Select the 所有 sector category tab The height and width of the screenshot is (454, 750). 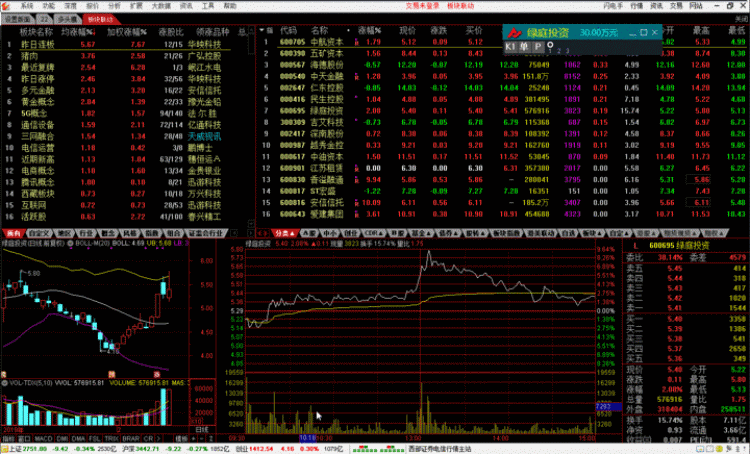(x=14, y=233)
